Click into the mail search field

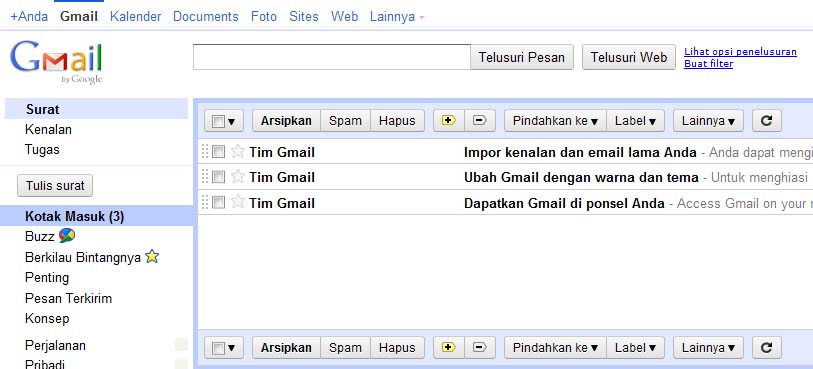tap(332, 57)
